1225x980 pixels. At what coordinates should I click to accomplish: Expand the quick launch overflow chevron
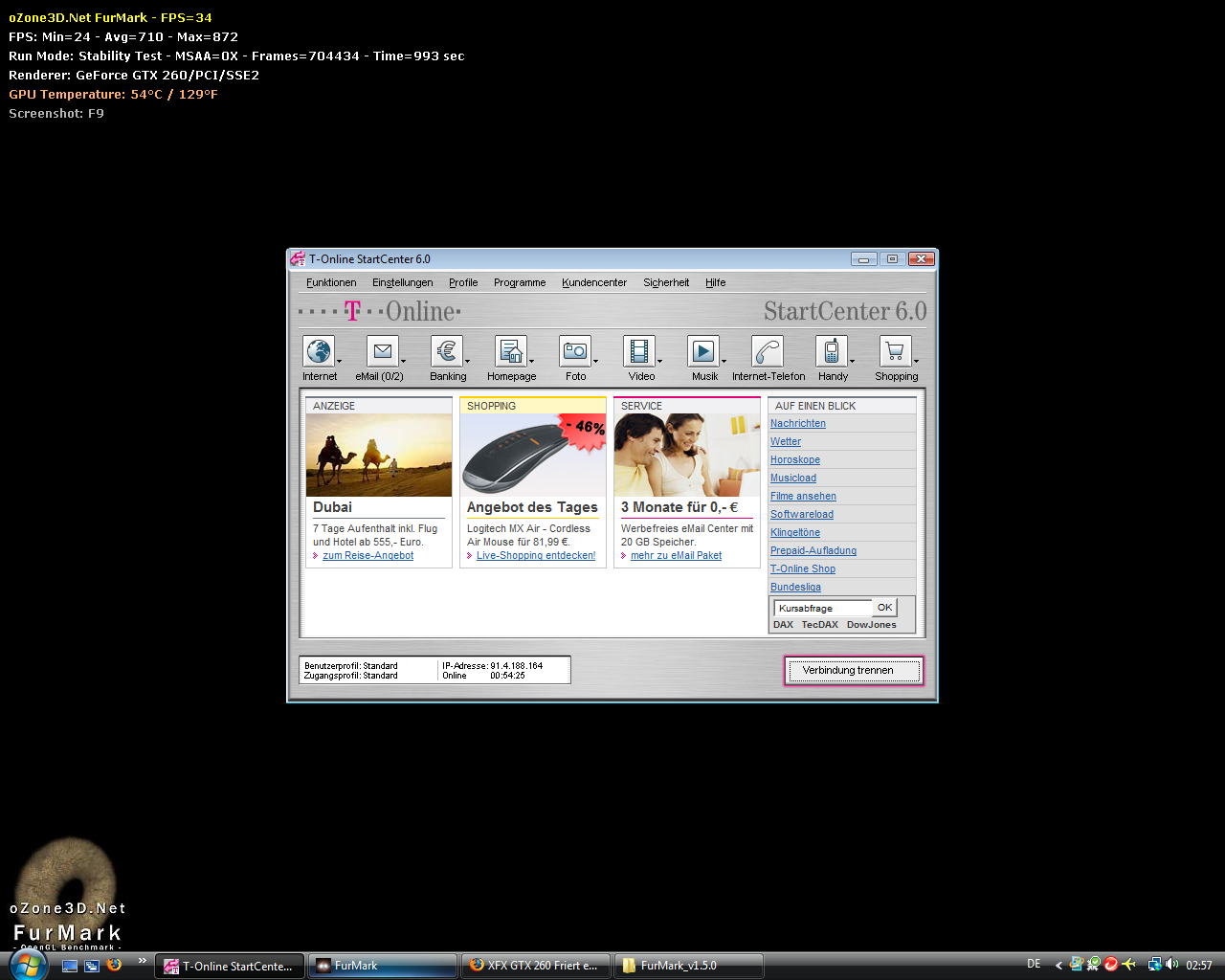143,961
